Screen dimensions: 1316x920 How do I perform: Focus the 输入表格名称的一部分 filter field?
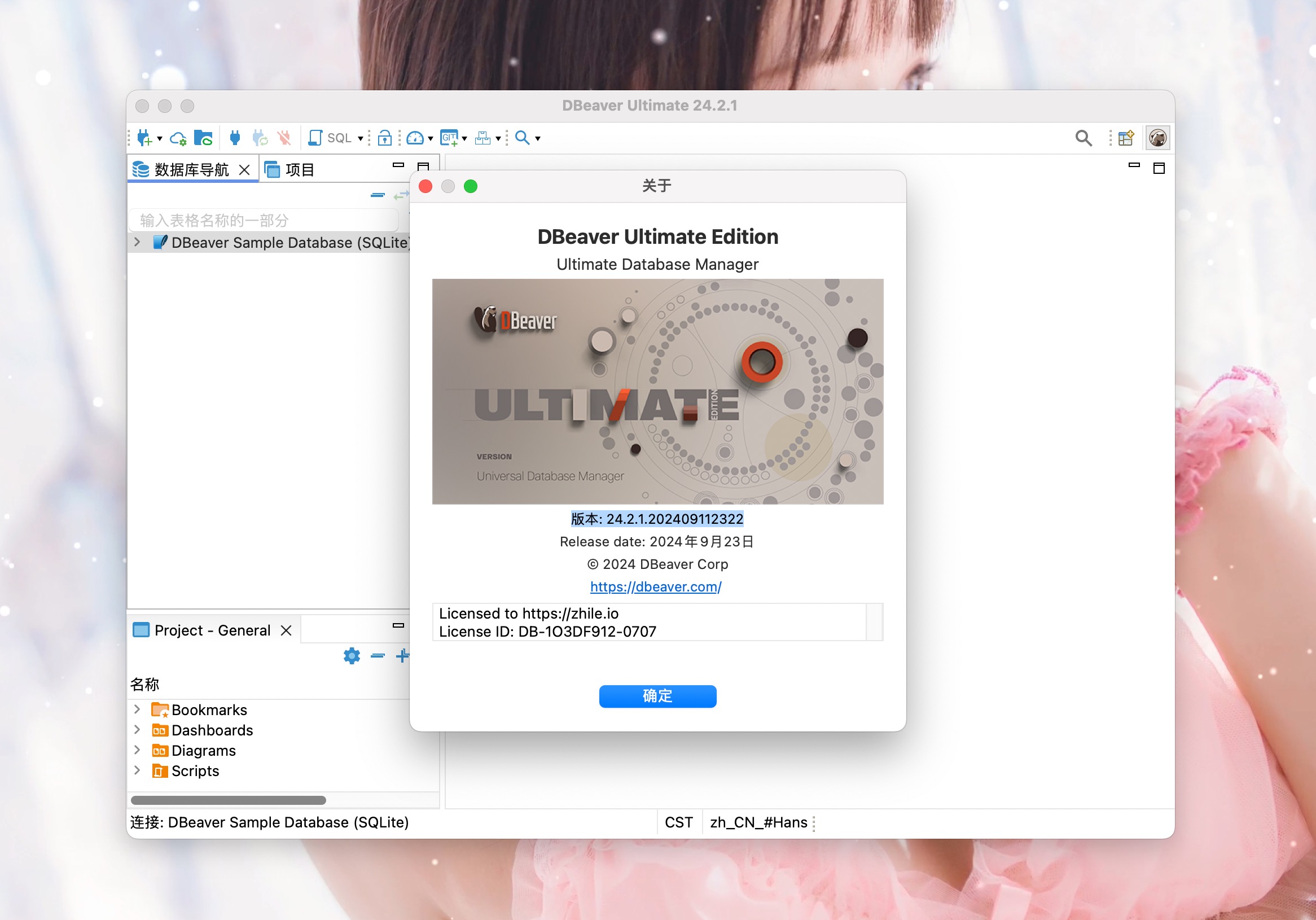click(264, 220)
